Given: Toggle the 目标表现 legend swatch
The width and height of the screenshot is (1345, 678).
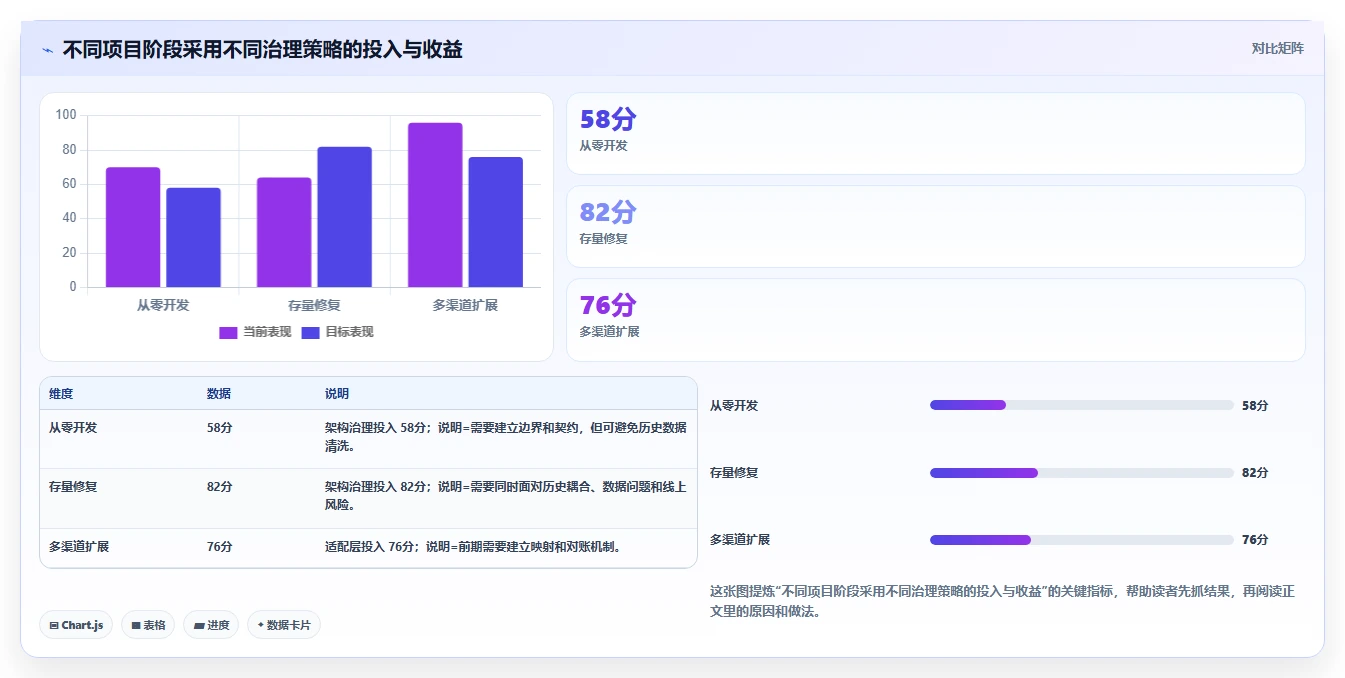Looking at the screenshot, I should pyautogui.click(x=310, y=333).
